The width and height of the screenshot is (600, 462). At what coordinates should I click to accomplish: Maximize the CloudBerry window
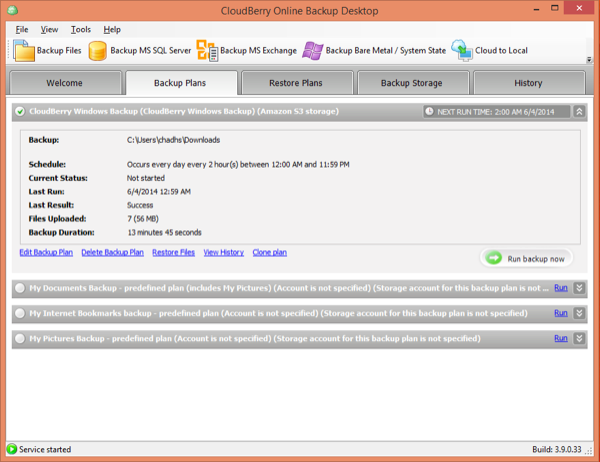tap(554, 8)
